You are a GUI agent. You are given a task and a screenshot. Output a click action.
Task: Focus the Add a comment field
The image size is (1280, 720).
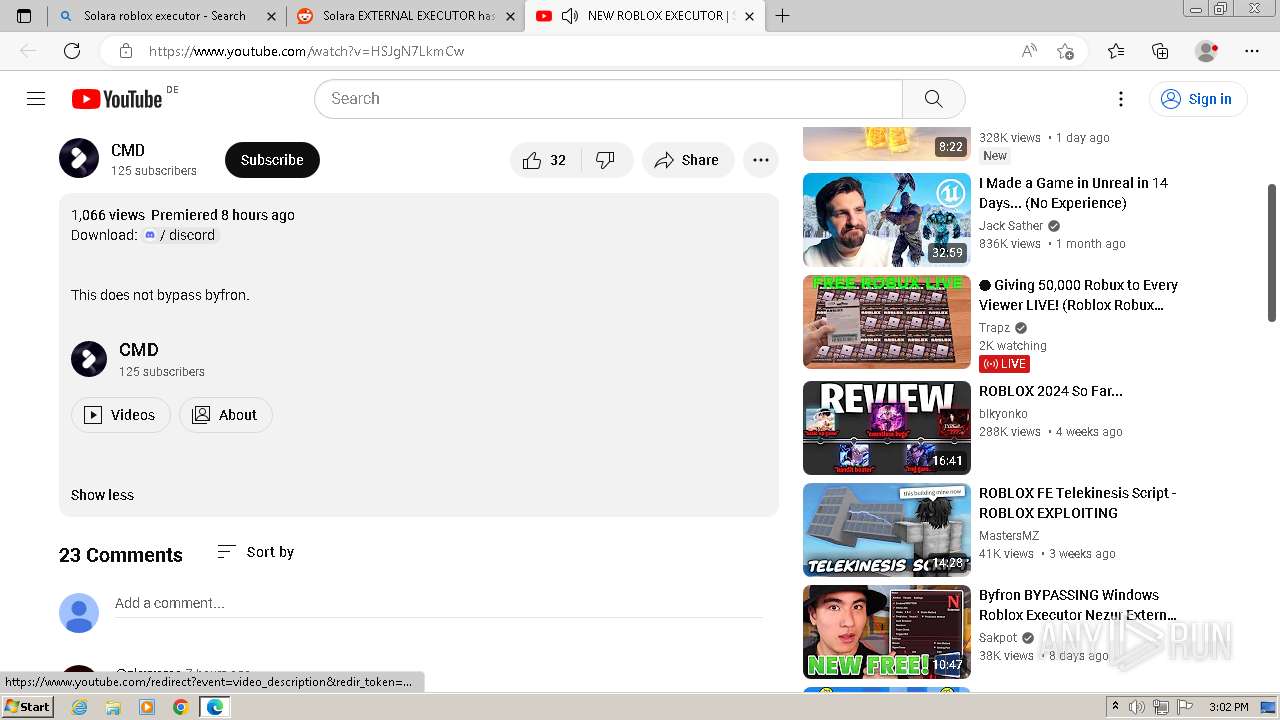pos(439,603)
